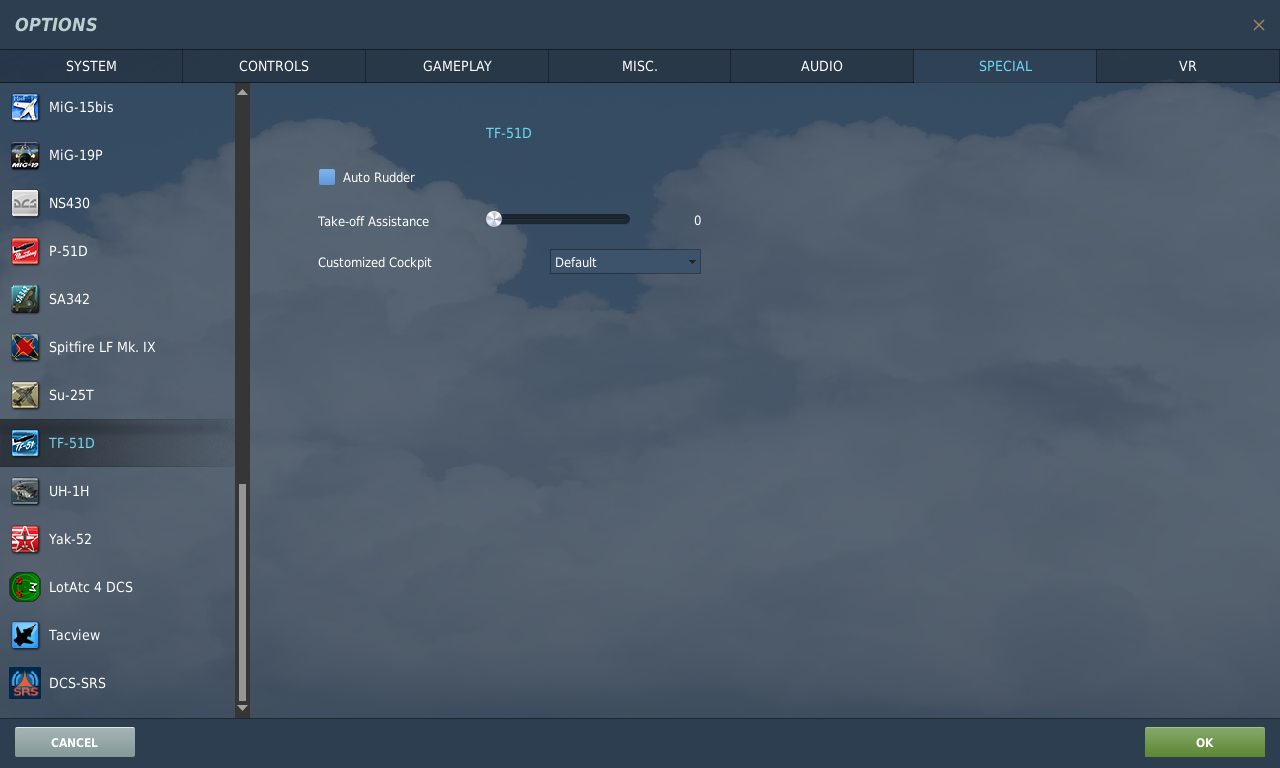This screenshot has width=1280, height=768.
Task: Enable the Auto Rudder checkbox
Action: 327,177
